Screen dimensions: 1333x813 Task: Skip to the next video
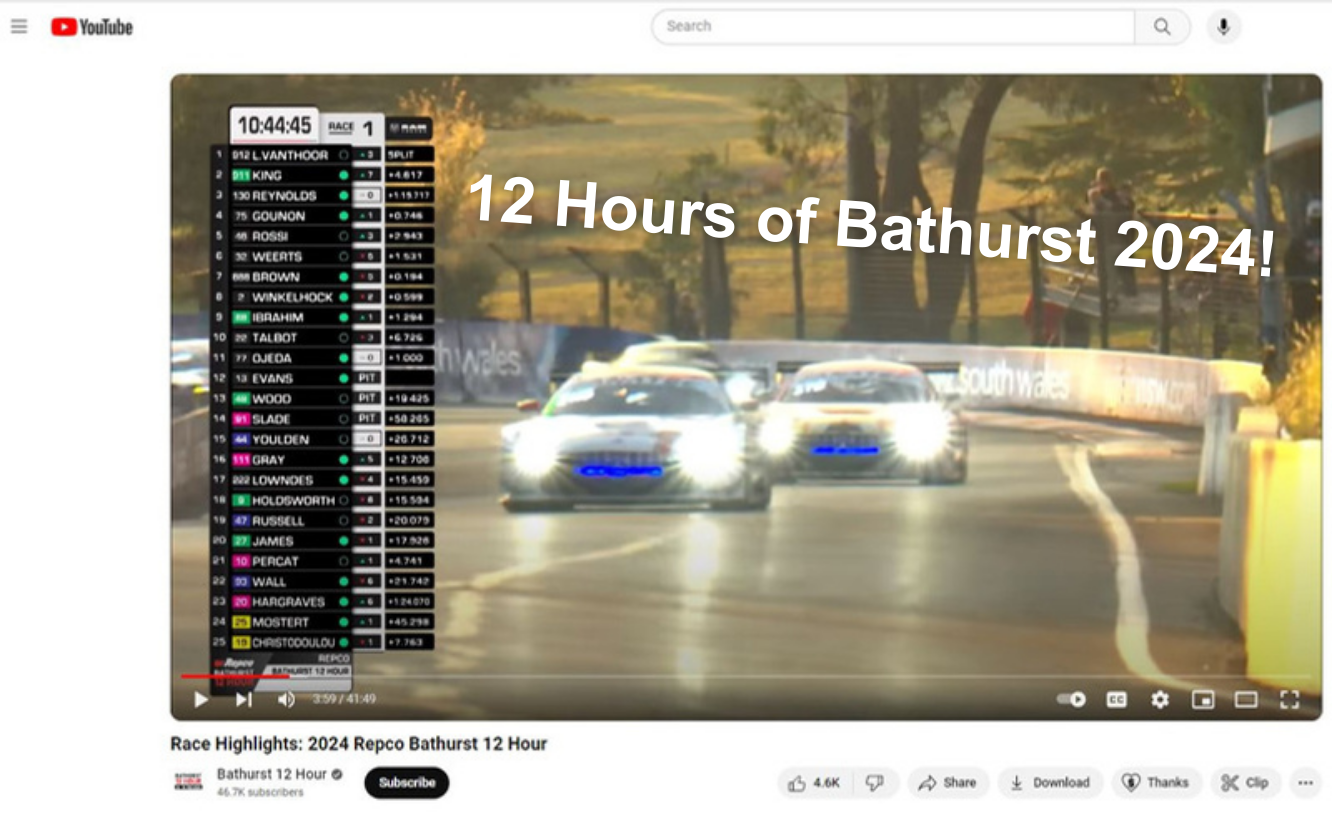pyautogui.click(x=244, y=699)
